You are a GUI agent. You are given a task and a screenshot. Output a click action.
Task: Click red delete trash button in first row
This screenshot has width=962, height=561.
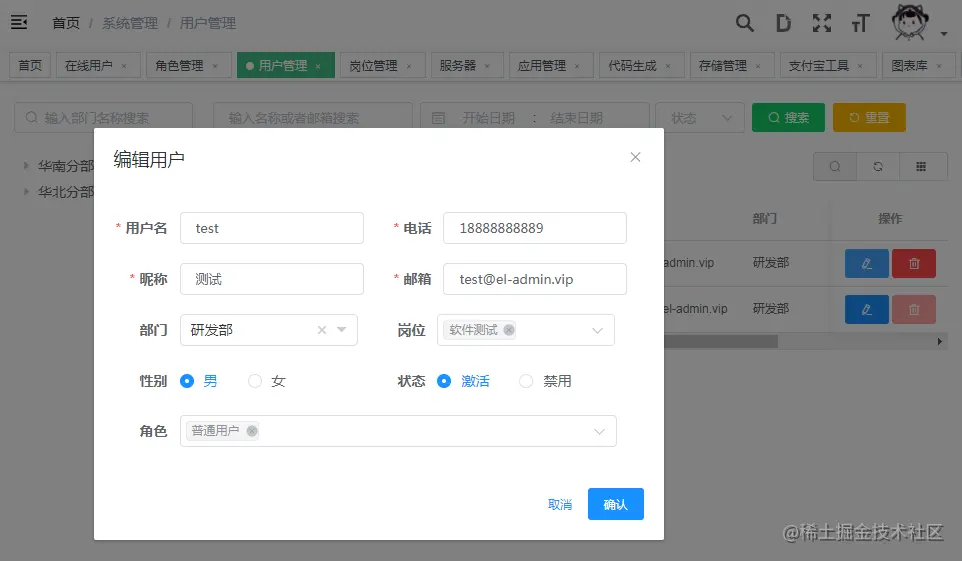point(914,263)
